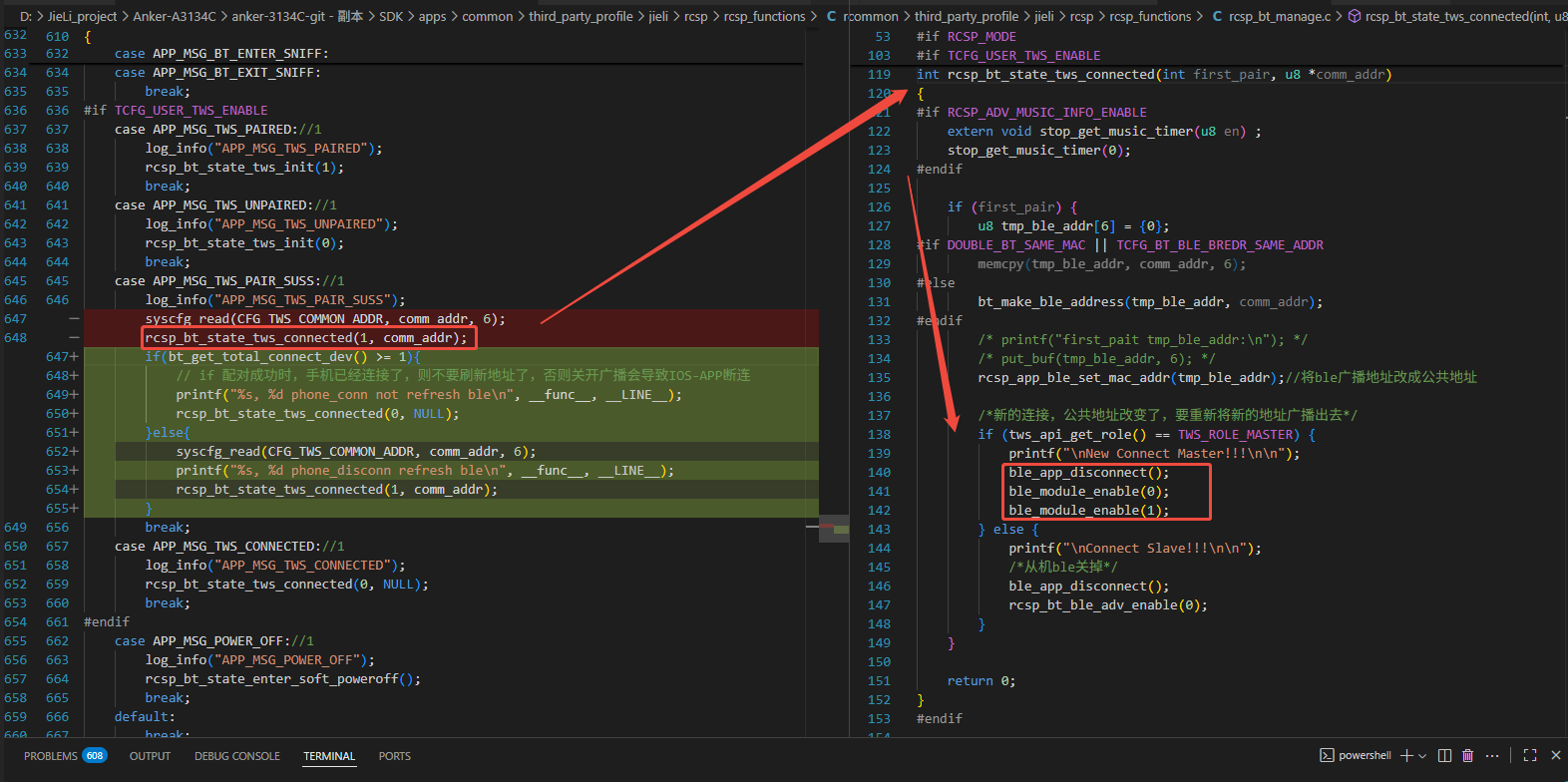Click 'if(bt_get_total_connect_dev() >= 1){' added line
Image resolution: width=1568 pixels, height=782 pixels.
pos(283,357)
